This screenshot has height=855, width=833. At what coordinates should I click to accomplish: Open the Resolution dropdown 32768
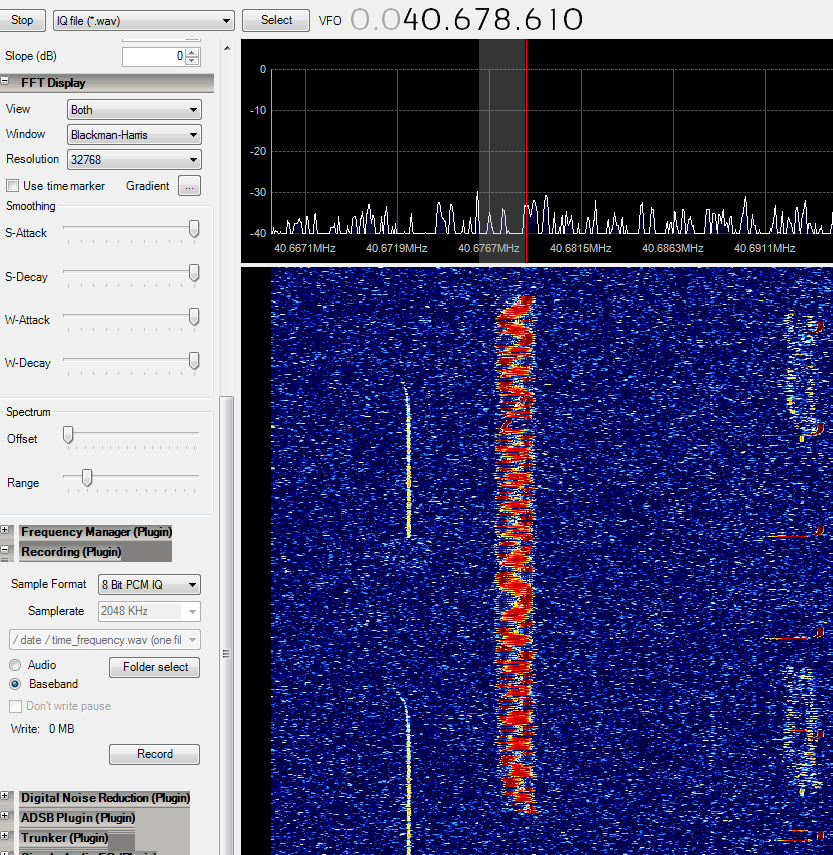[x=134, y=160]
